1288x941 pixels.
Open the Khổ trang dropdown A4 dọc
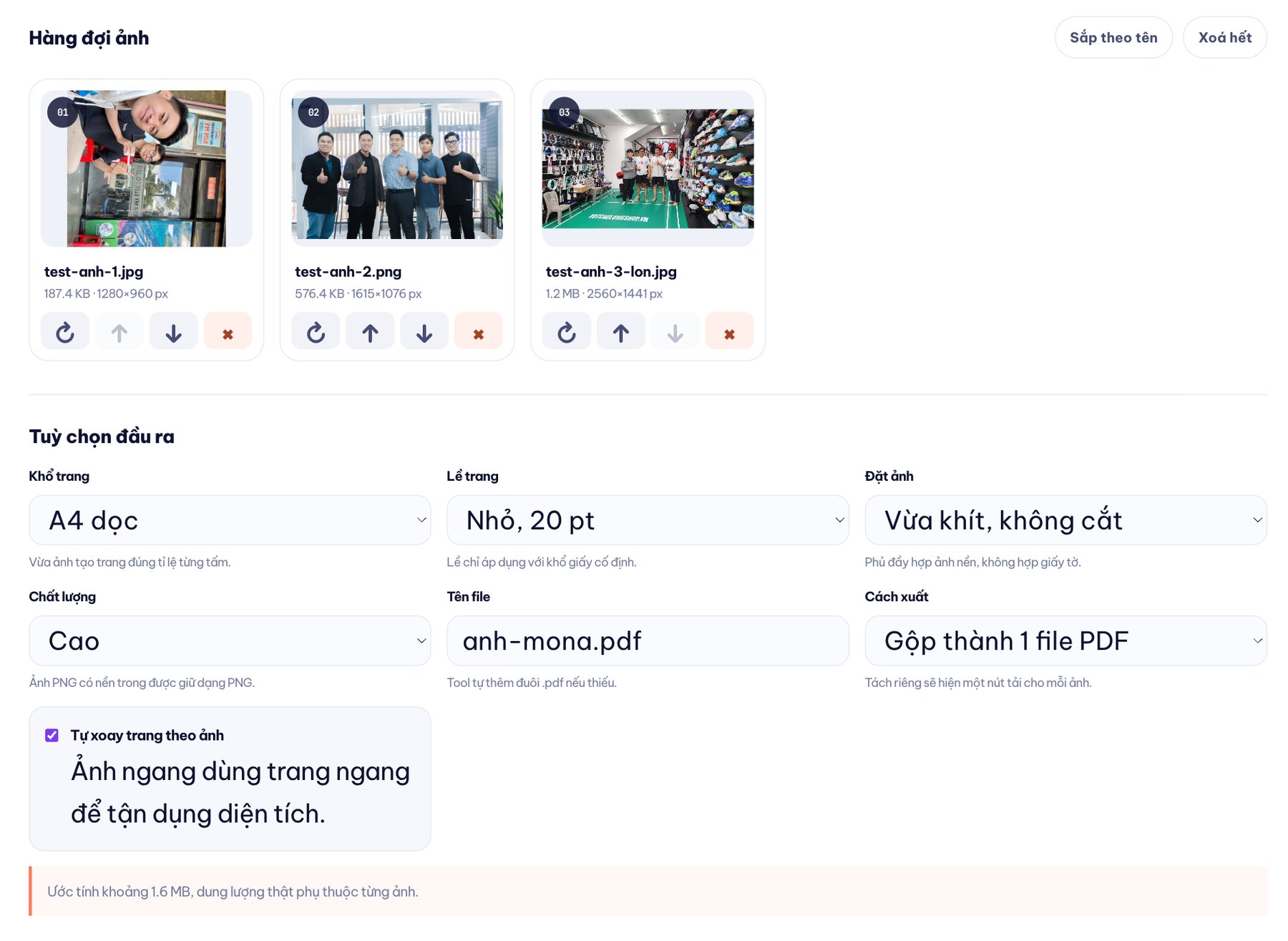(230, 520)
